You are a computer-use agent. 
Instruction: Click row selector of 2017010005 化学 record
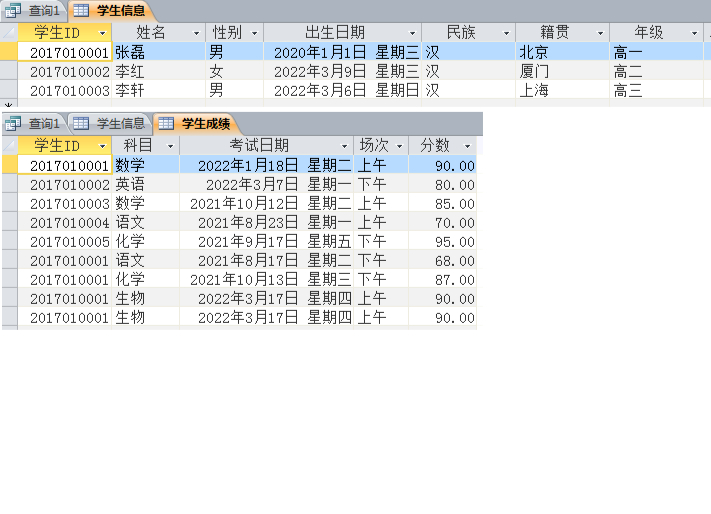[10, 241]
